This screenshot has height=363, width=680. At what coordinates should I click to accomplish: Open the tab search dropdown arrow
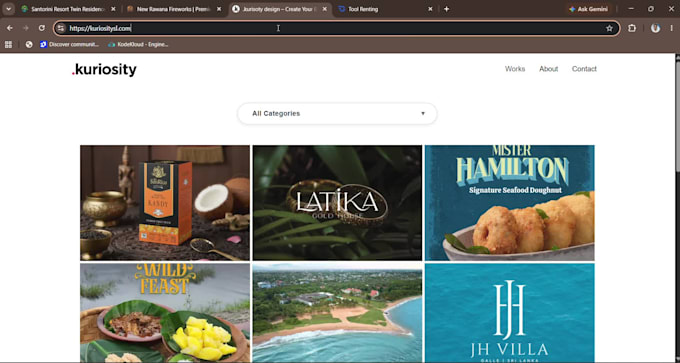pyautogui.click(x=8, y=9)
